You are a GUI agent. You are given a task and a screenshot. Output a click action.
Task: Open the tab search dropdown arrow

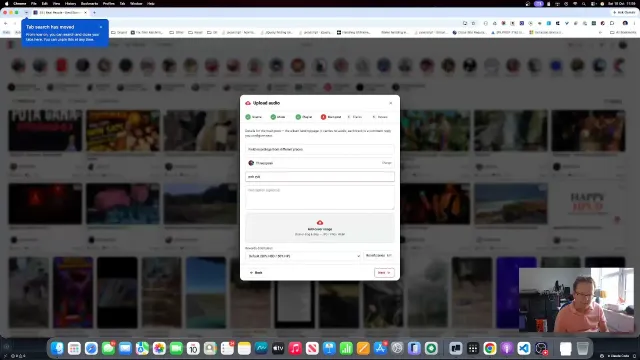coord(26,13)
